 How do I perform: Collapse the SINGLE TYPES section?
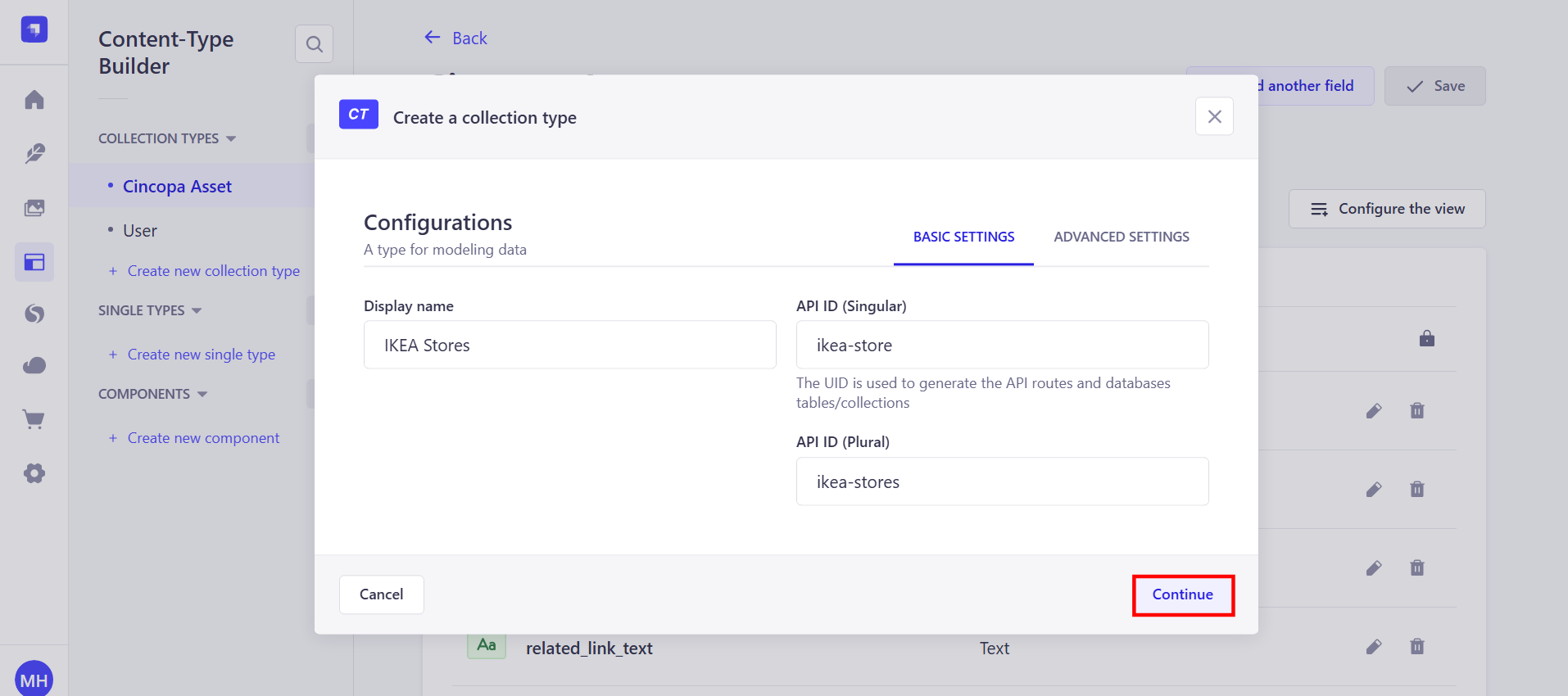pos(150,310)
